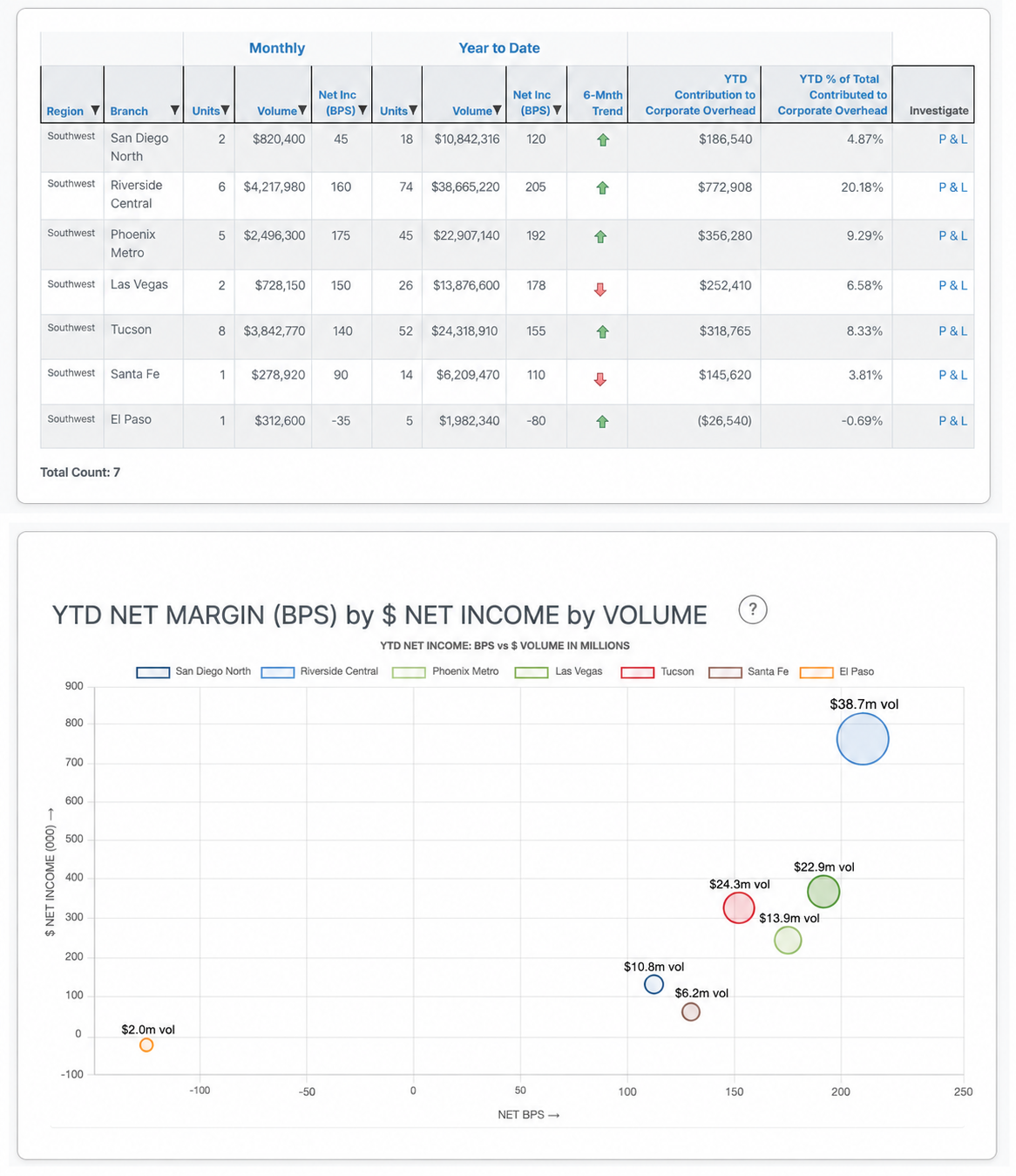The height and width of the screenshot is (1176, 1016).
Task: Open the P & L link for Phoenix Metro
Action: [x=952, y=235]
